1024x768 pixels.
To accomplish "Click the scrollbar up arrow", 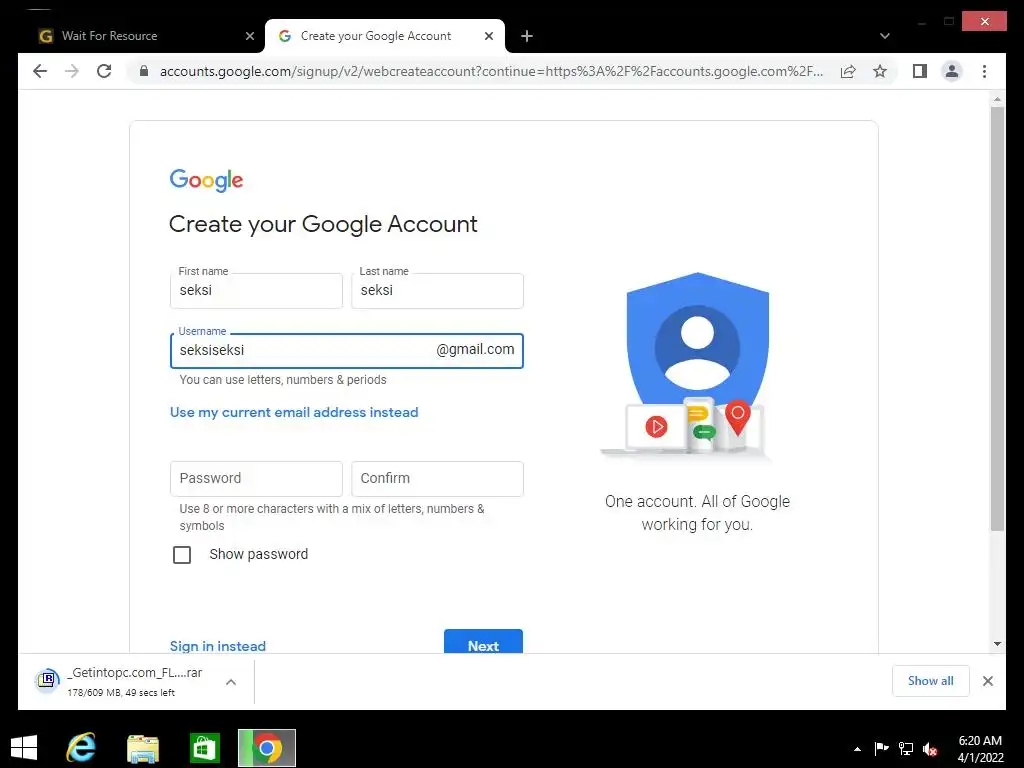I will click(x=997, y=100).
